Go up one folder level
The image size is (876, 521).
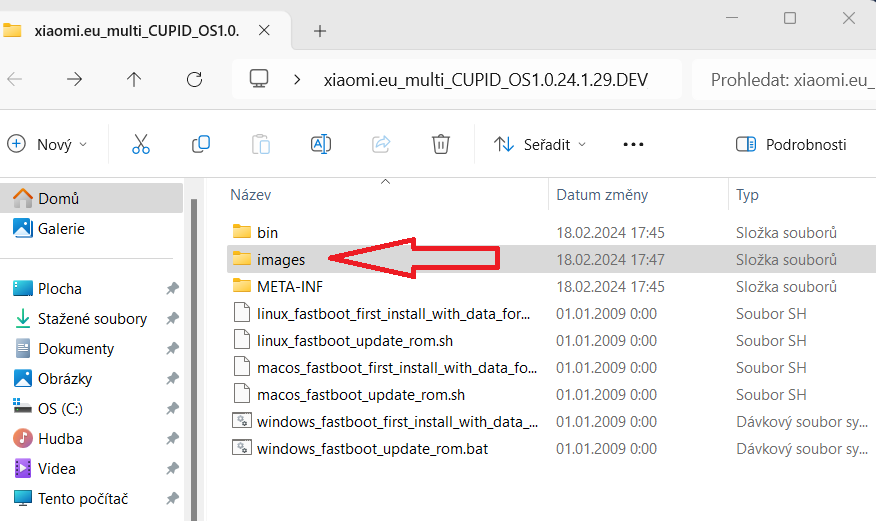[134, 79]
